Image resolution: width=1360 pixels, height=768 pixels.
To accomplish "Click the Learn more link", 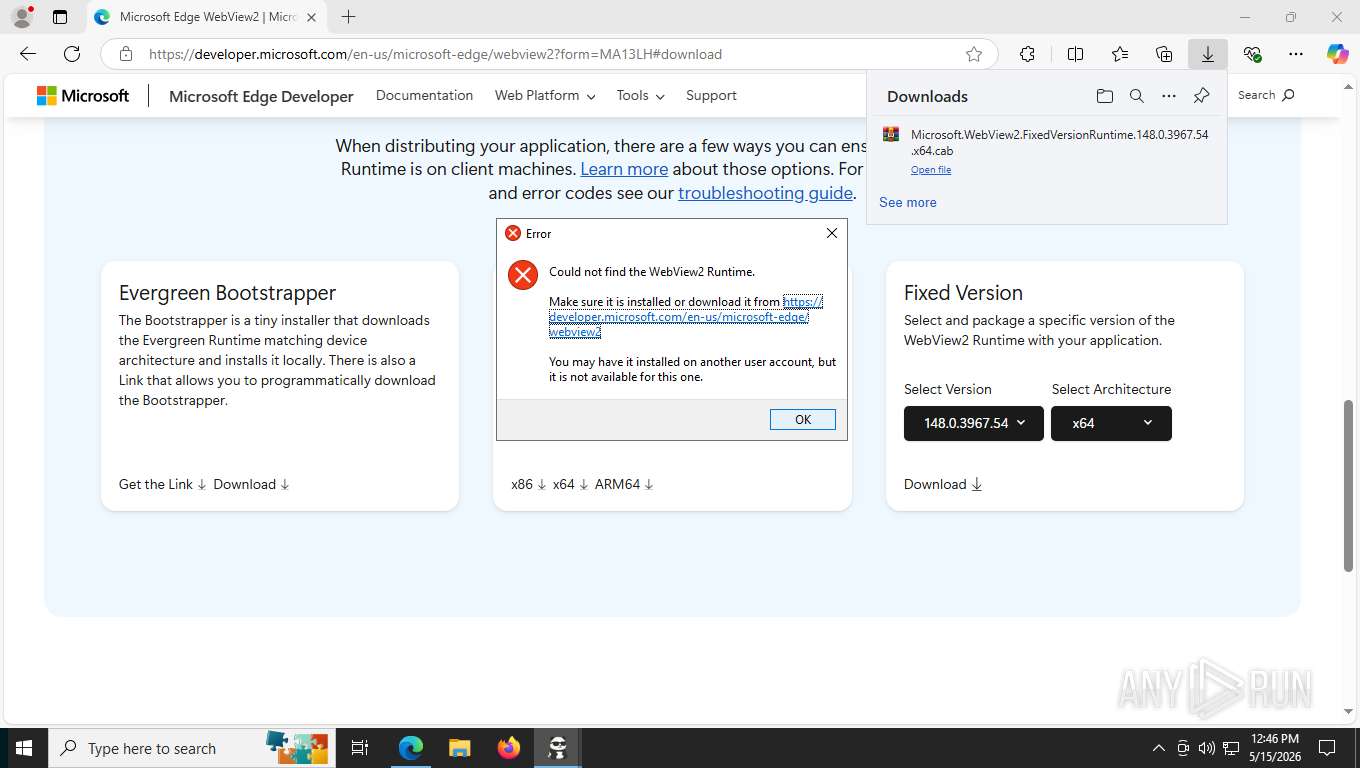I will (x=624, y=169).
